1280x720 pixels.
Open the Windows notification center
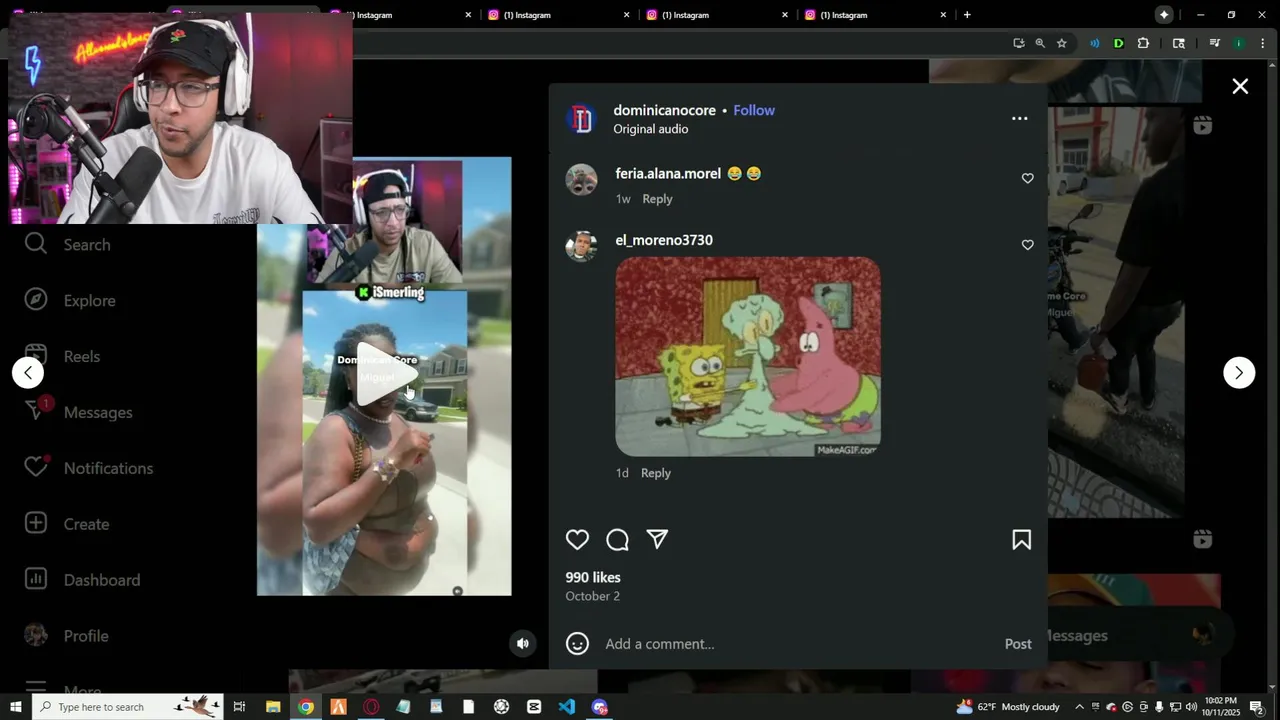pyautogui.click(x=1256, y=707)
